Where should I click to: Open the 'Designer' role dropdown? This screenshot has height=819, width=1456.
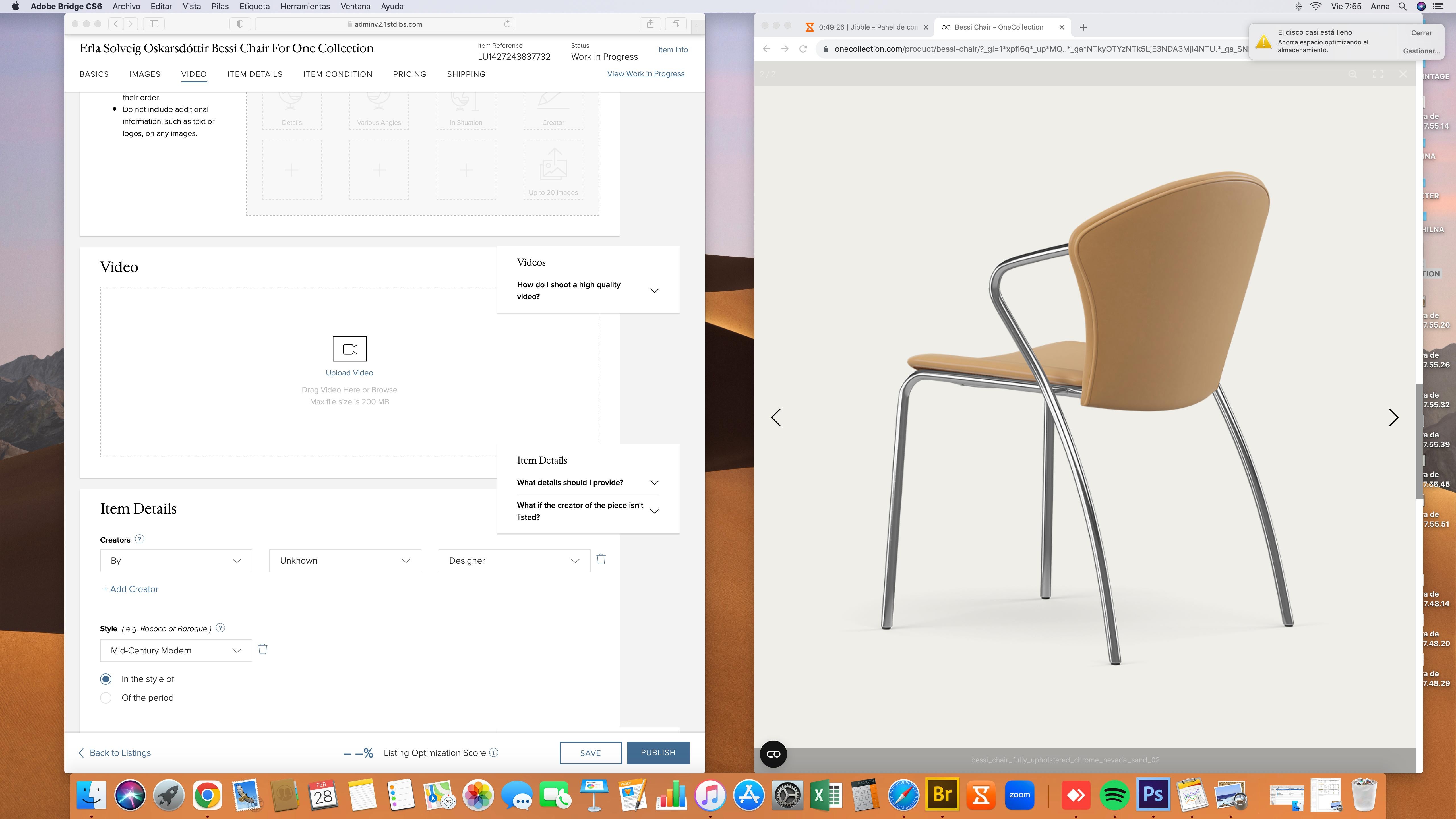coord(514,561)
